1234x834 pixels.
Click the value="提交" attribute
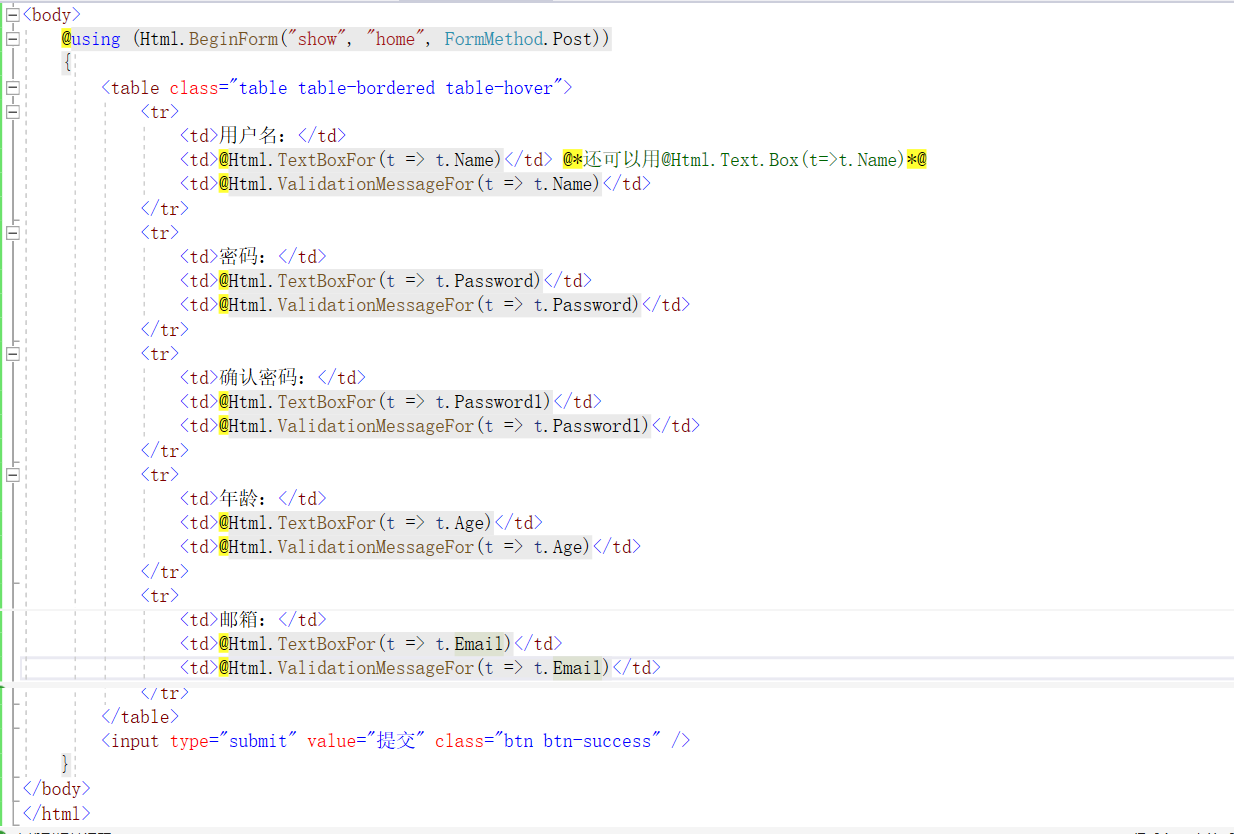coord(366,741)
